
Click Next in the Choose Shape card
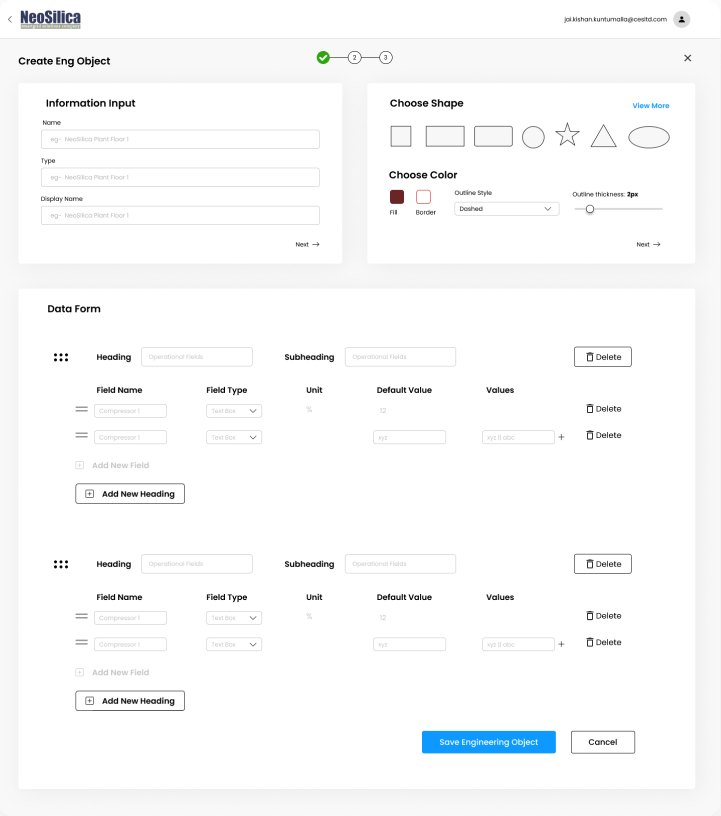point(648,244)
